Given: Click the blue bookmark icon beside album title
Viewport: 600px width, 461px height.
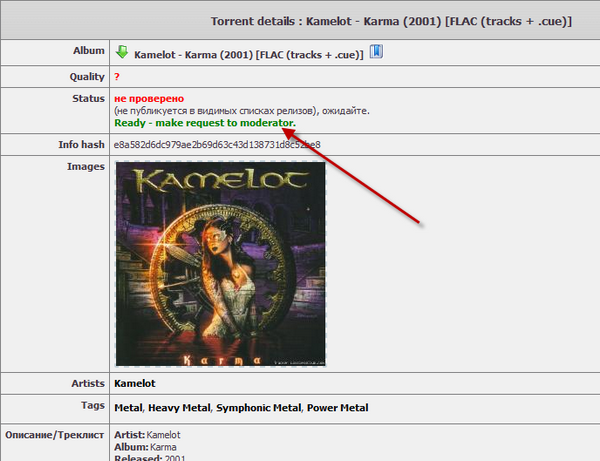Looking at the screenshot, I should click(x=376, y=51).
